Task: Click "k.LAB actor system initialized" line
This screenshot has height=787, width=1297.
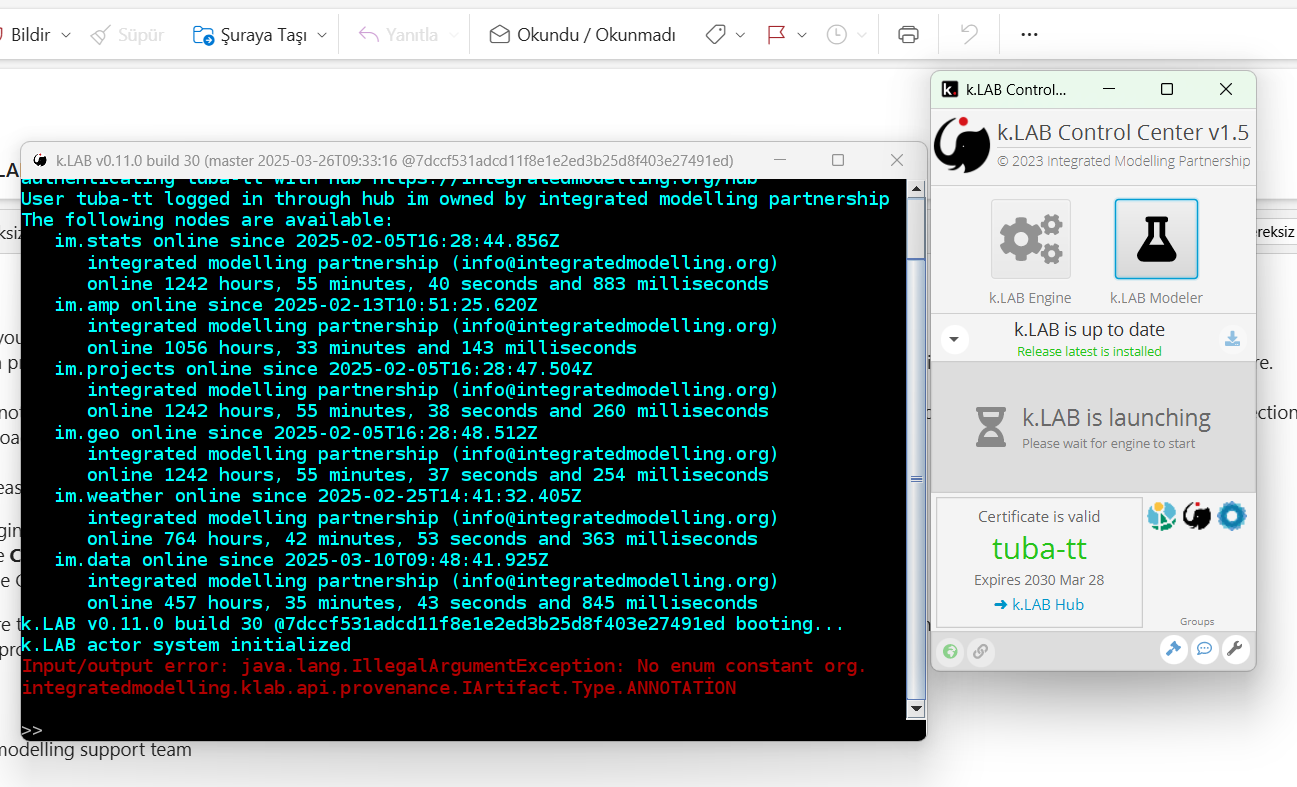Action: click(x=186, y=645)
